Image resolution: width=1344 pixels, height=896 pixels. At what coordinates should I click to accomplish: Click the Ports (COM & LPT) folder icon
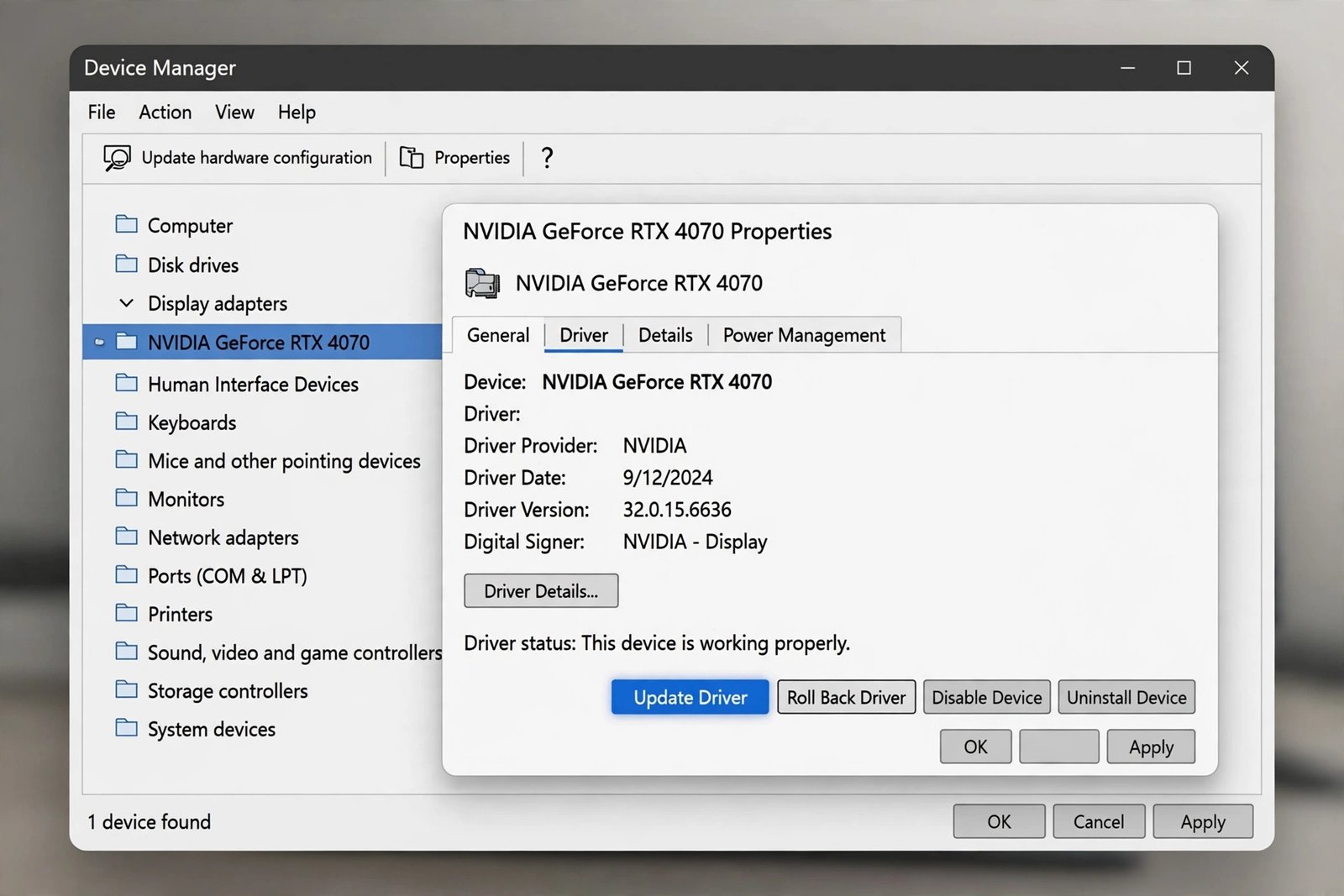tap(126, 574)
